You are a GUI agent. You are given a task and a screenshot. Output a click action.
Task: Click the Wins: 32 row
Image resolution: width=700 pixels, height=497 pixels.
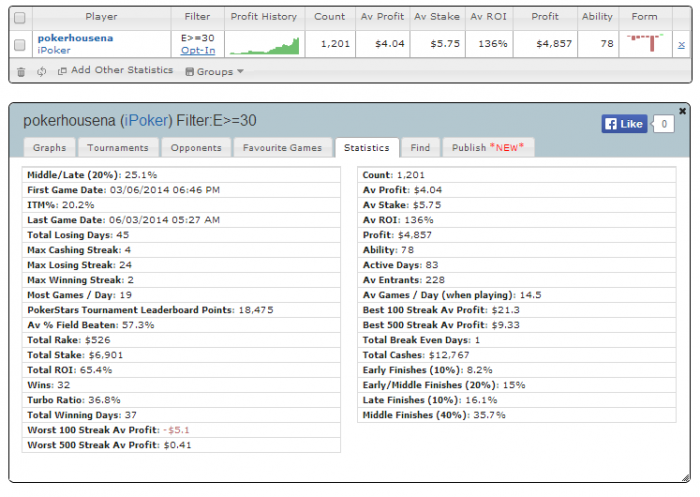click(x=181, y=385)
